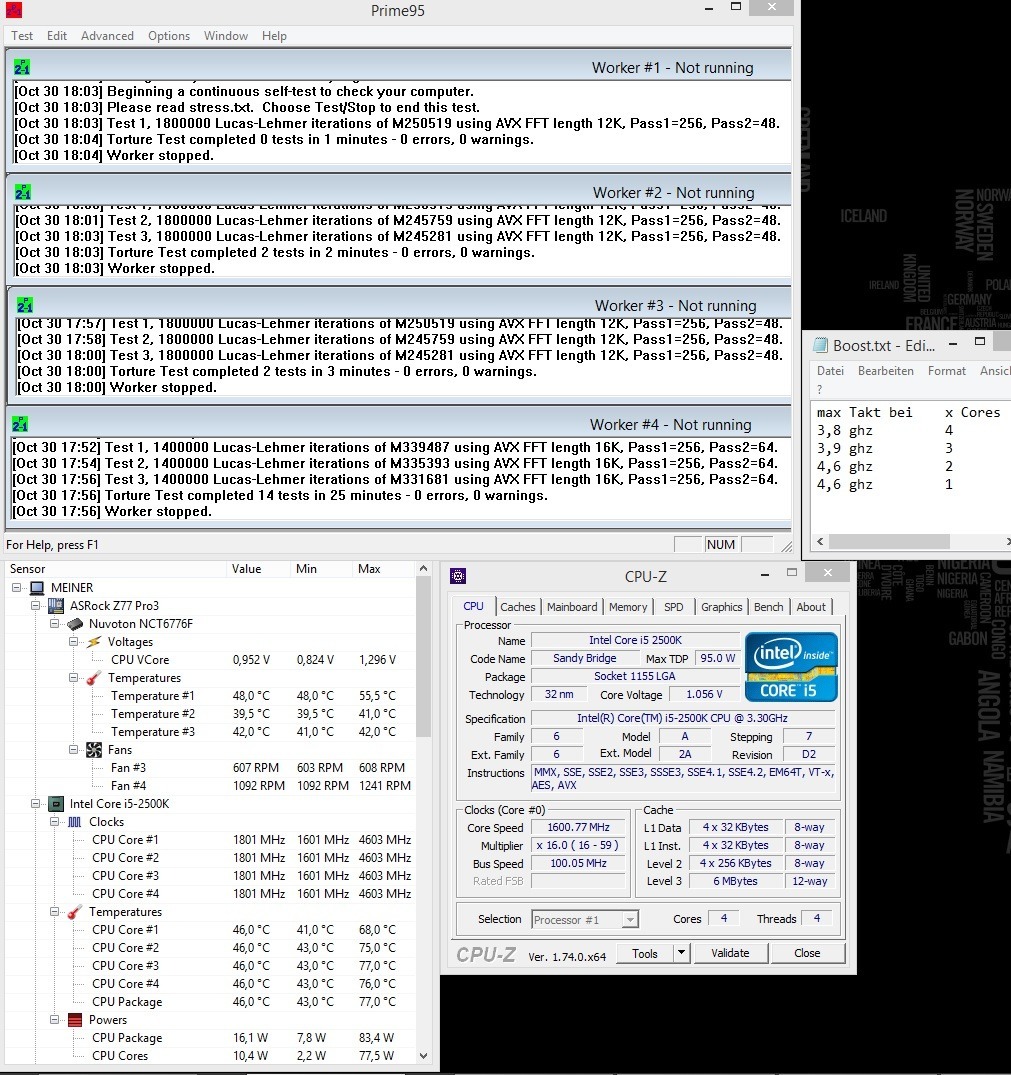Image resolution: width=1011 pixels, height=1075 pixels.
Task: Collapse the Powers node
Action: tap(54, 1019)
